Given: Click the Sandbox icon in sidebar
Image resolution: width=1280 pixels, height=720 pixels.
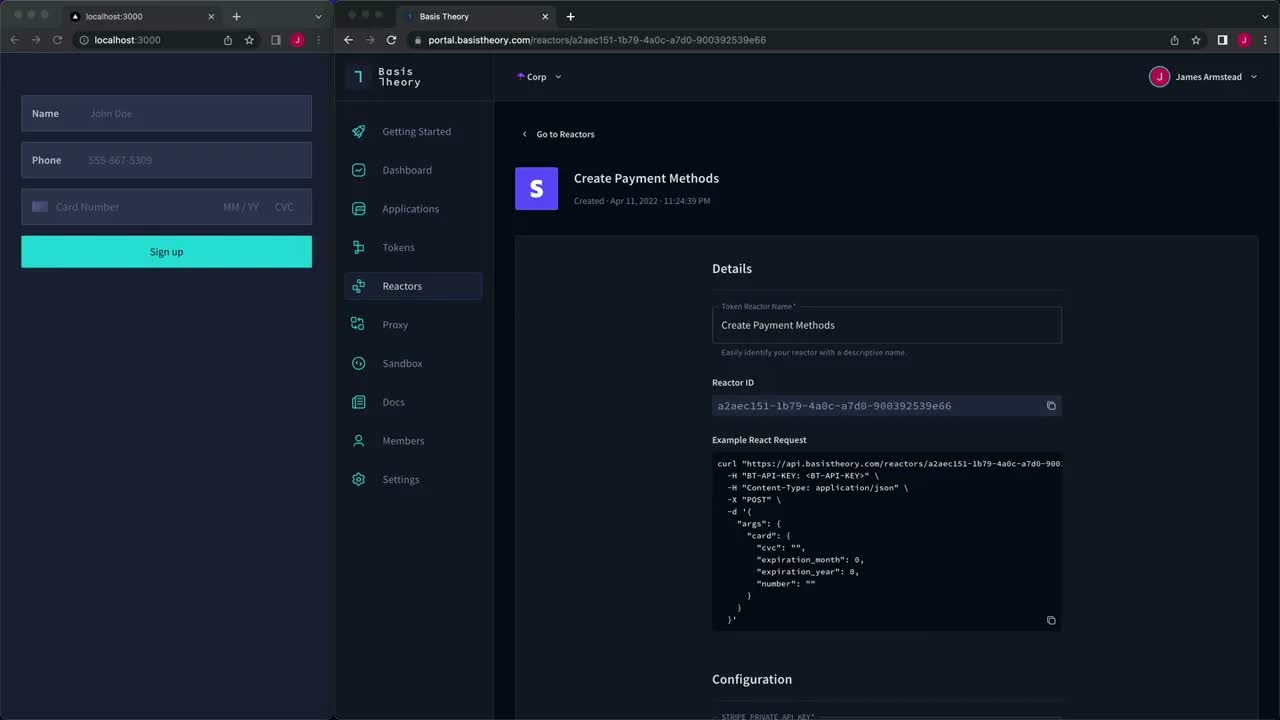Looking at the screenshot, I should click(x=359, y=363).
